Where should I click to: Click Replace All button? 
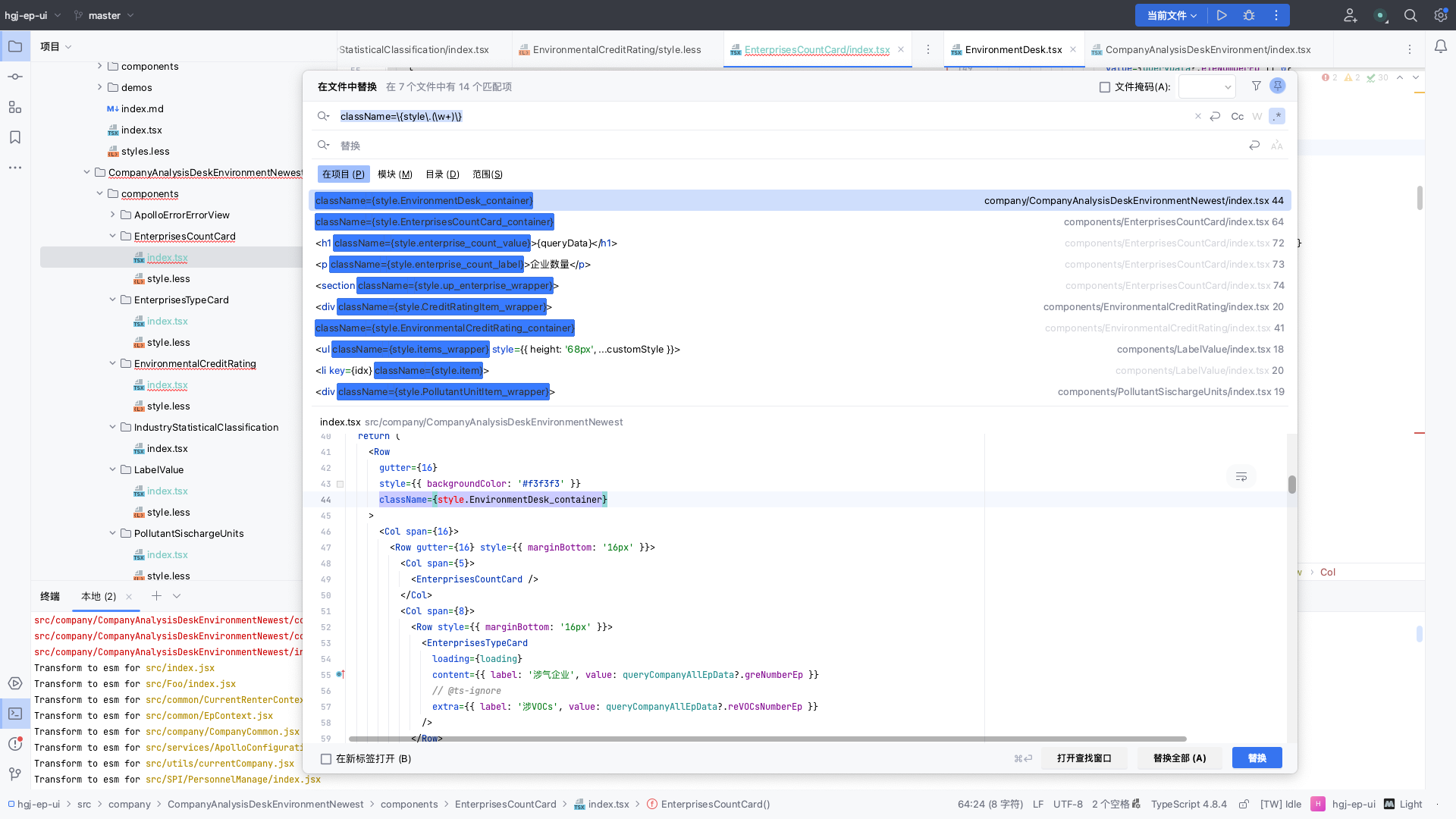[1179, 758]
